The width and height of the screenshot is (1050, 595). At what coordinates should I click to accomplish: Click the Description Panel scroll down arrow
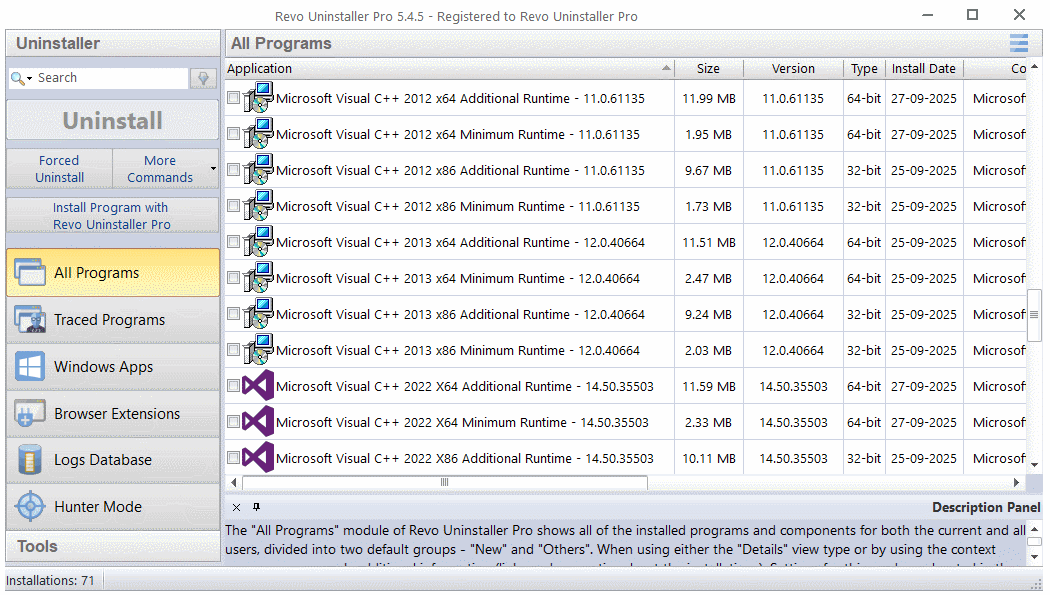coord(1035,557)
